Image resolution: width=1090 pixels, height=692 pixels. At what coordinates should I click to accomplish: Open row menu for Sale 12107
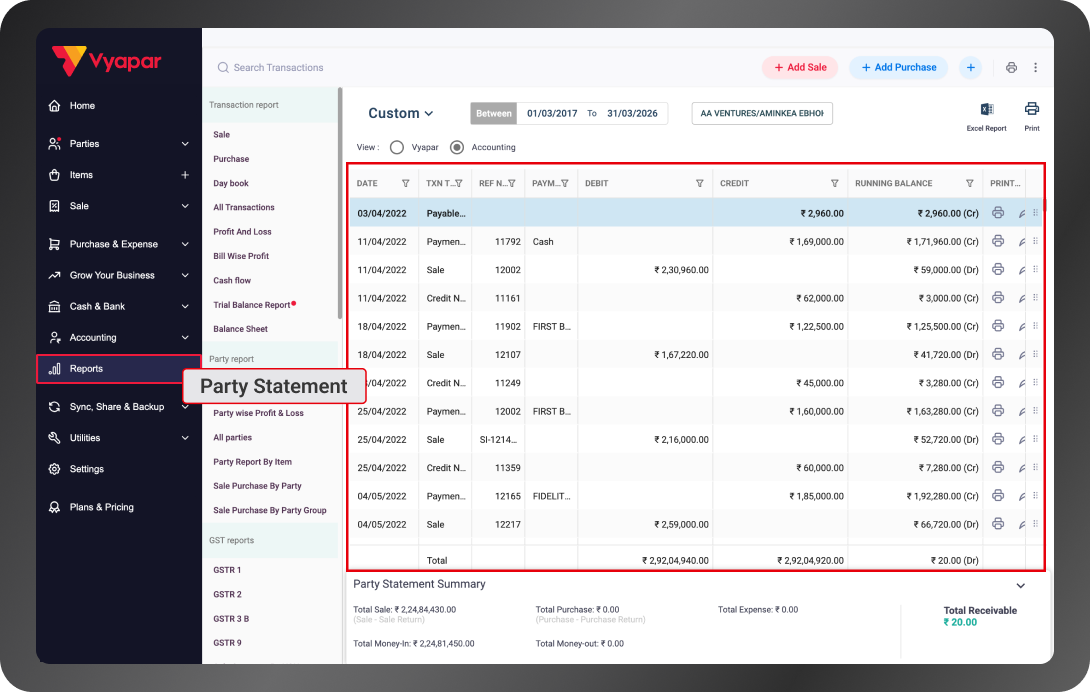point(1035,354)
